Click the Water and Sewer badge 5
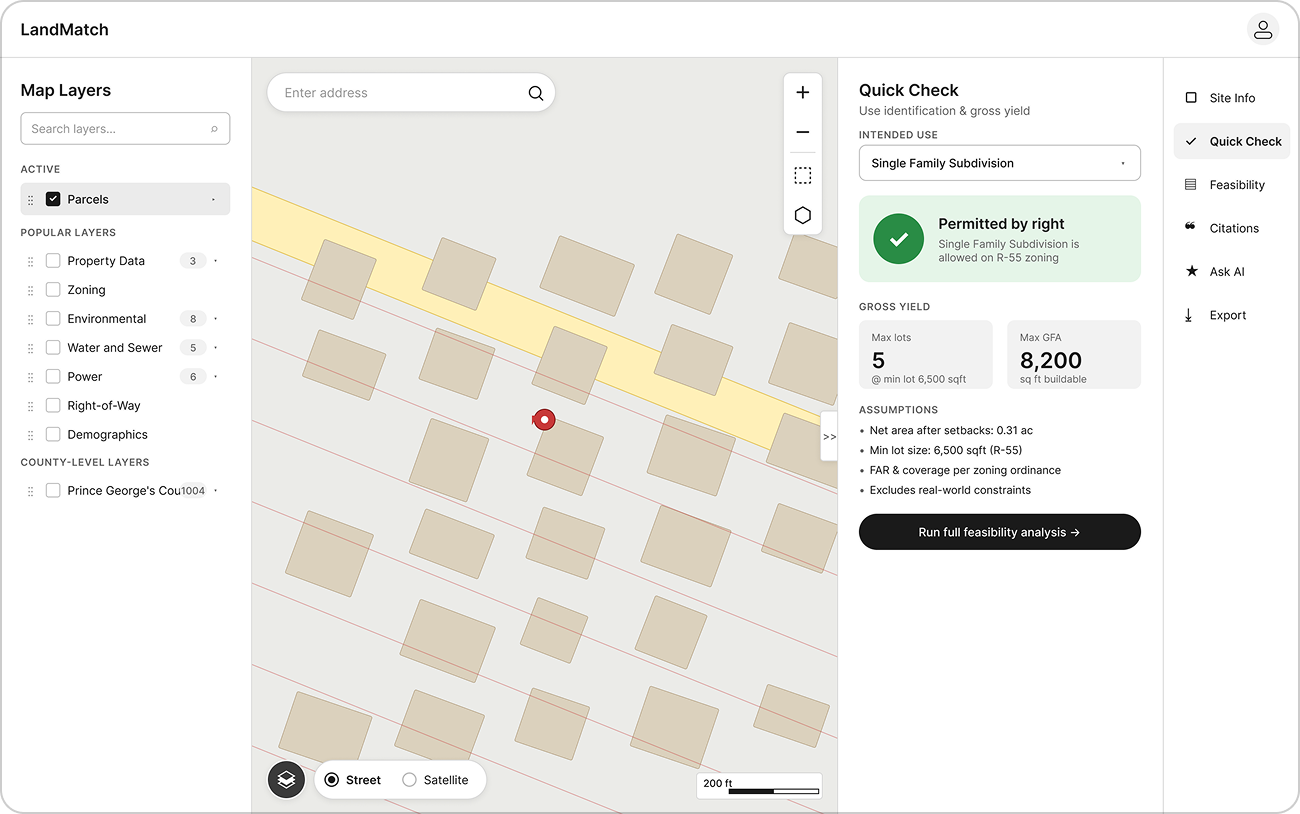This screenshot has height=814, width=1300. tap(193, 348)
